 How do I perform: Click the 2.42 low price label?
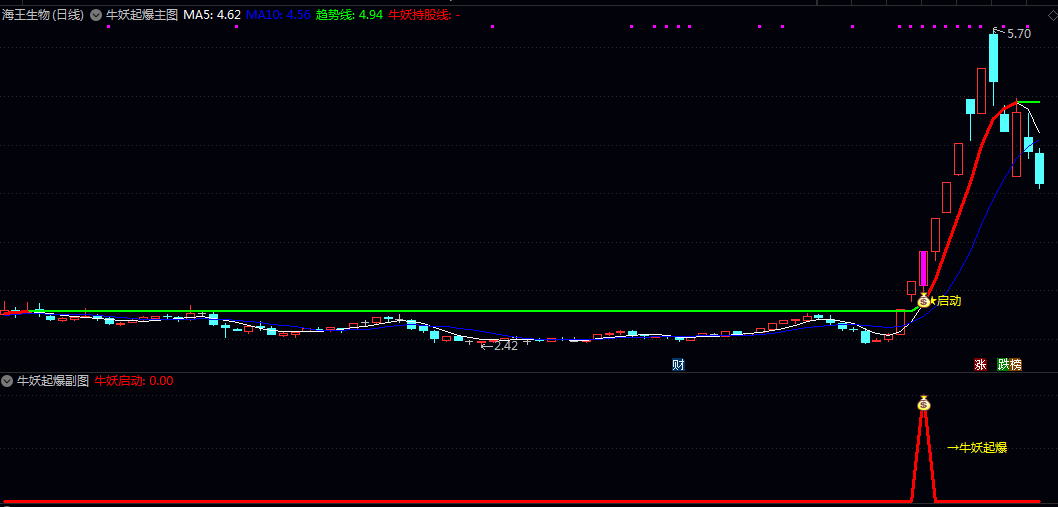click(504, 346)
